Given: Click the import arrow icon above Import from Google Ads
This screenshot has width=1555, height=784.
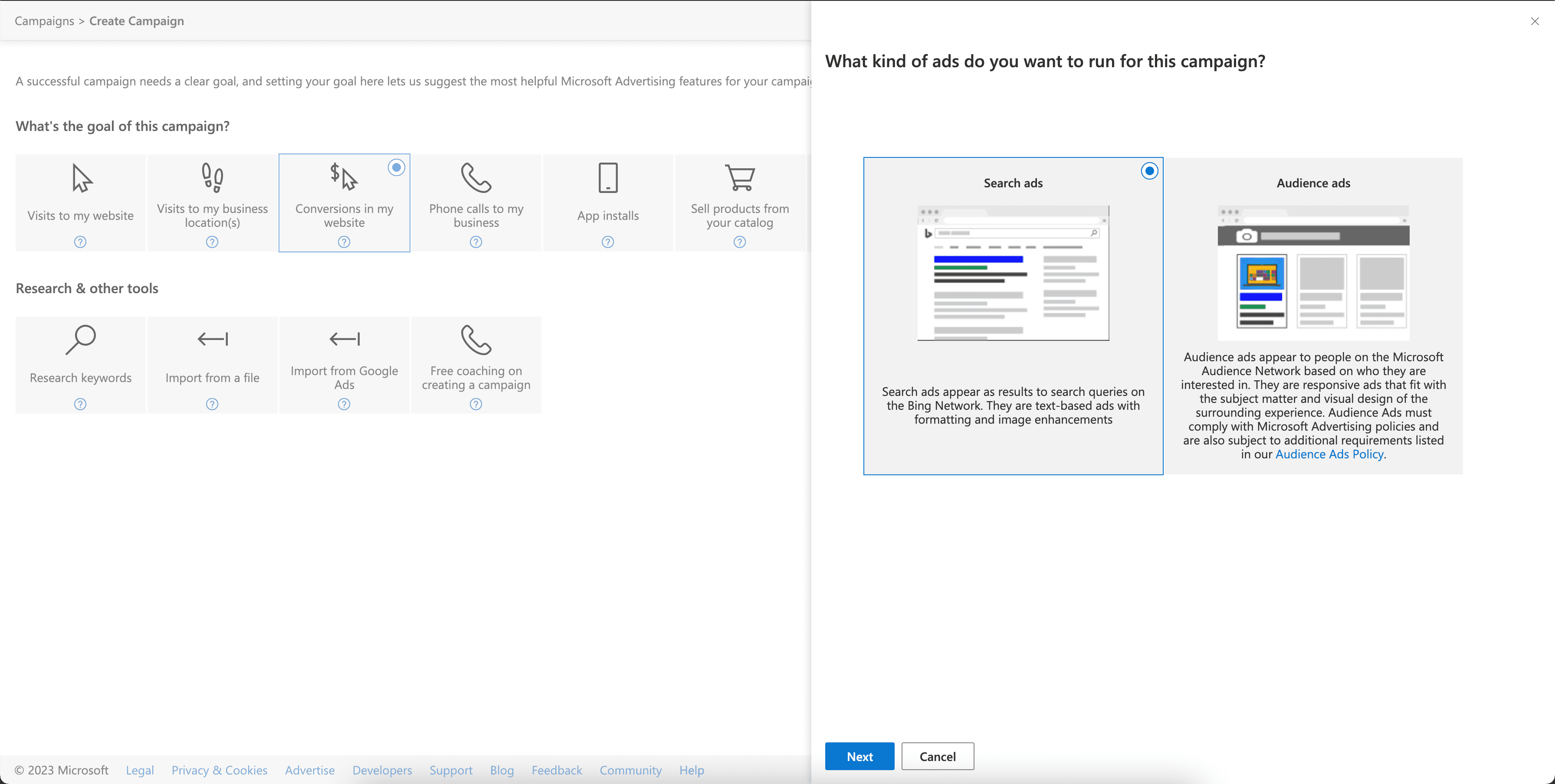Looking at the screenshot, I should pyautogui.click(x=344, y=339).
